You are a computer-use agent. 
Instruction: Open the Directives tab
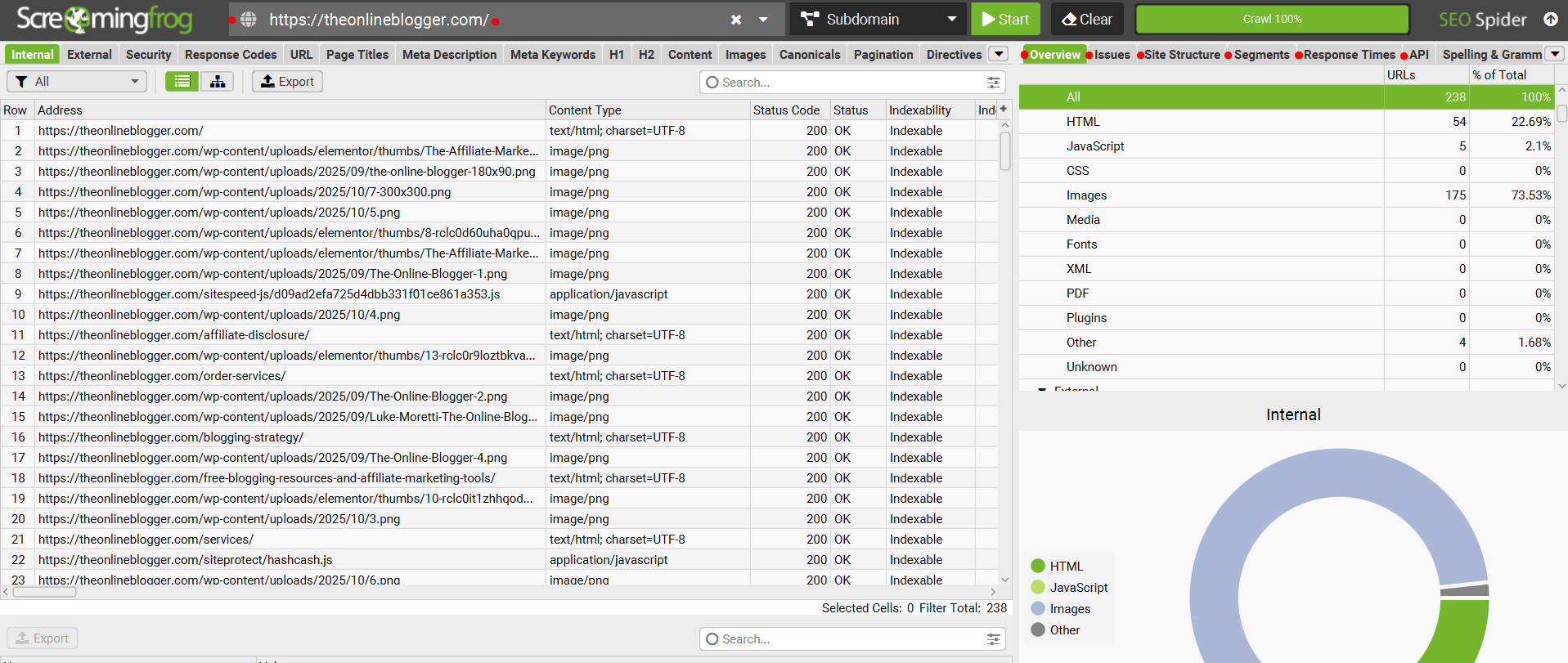click(954, 54)
